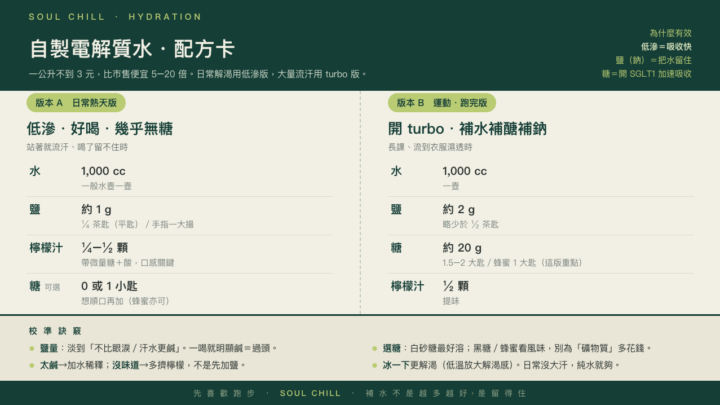Click the hint "一般水壺一壺"

coord(107,186)
